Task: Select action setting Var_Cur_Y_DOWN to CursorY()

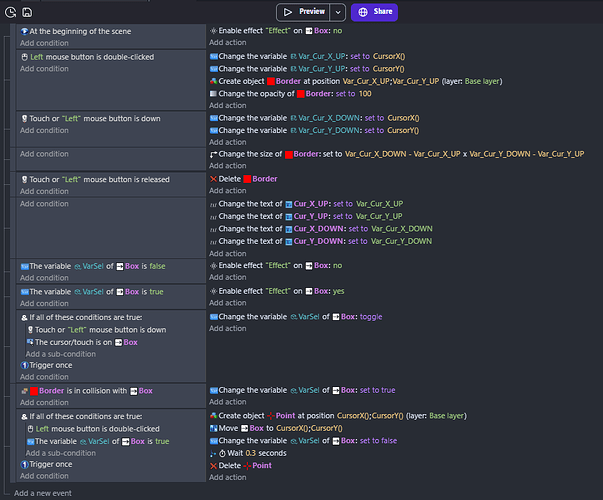Action: point(314,130)
